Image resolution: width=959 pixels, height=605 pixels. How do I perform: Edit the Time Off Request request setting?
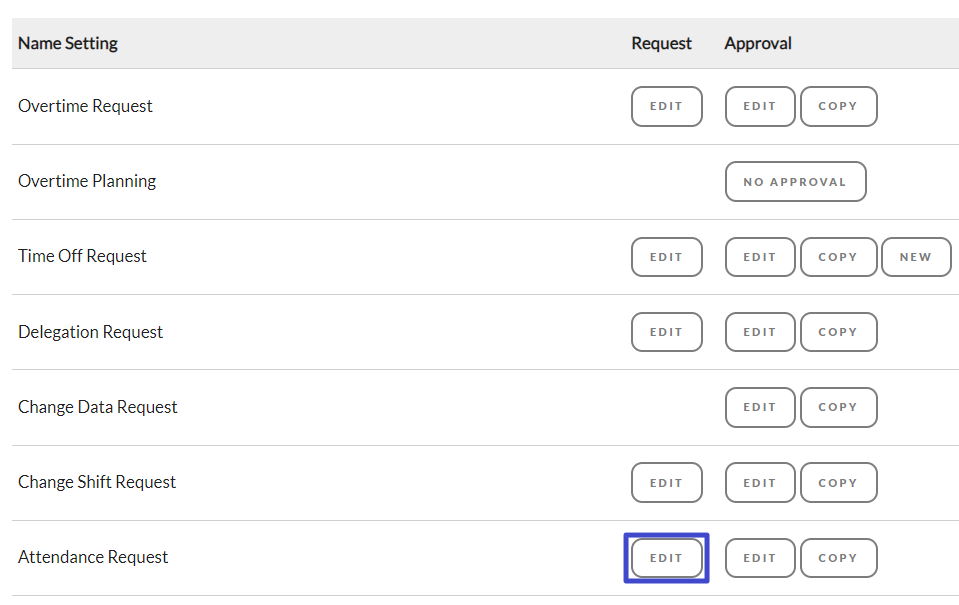tap(667, 257)
